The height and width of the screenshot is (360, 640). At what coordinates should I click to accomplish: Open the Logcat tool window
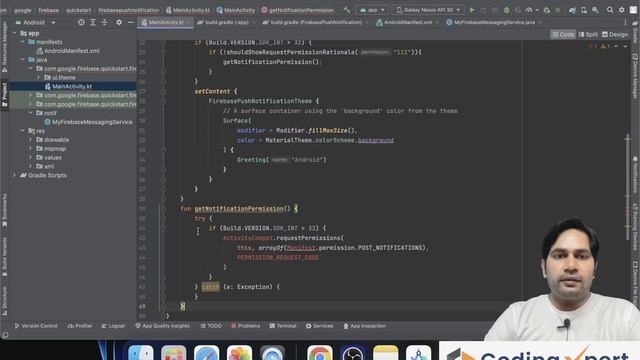pos(113,326)
